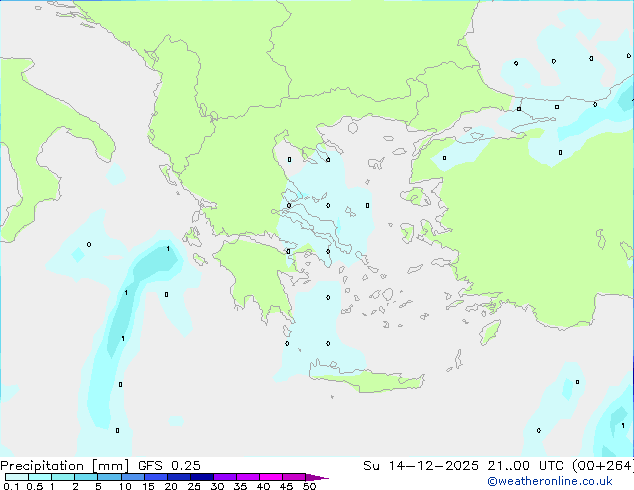
Task: Click the (00+264) forecast hour label
Action: tap(603, 466)
